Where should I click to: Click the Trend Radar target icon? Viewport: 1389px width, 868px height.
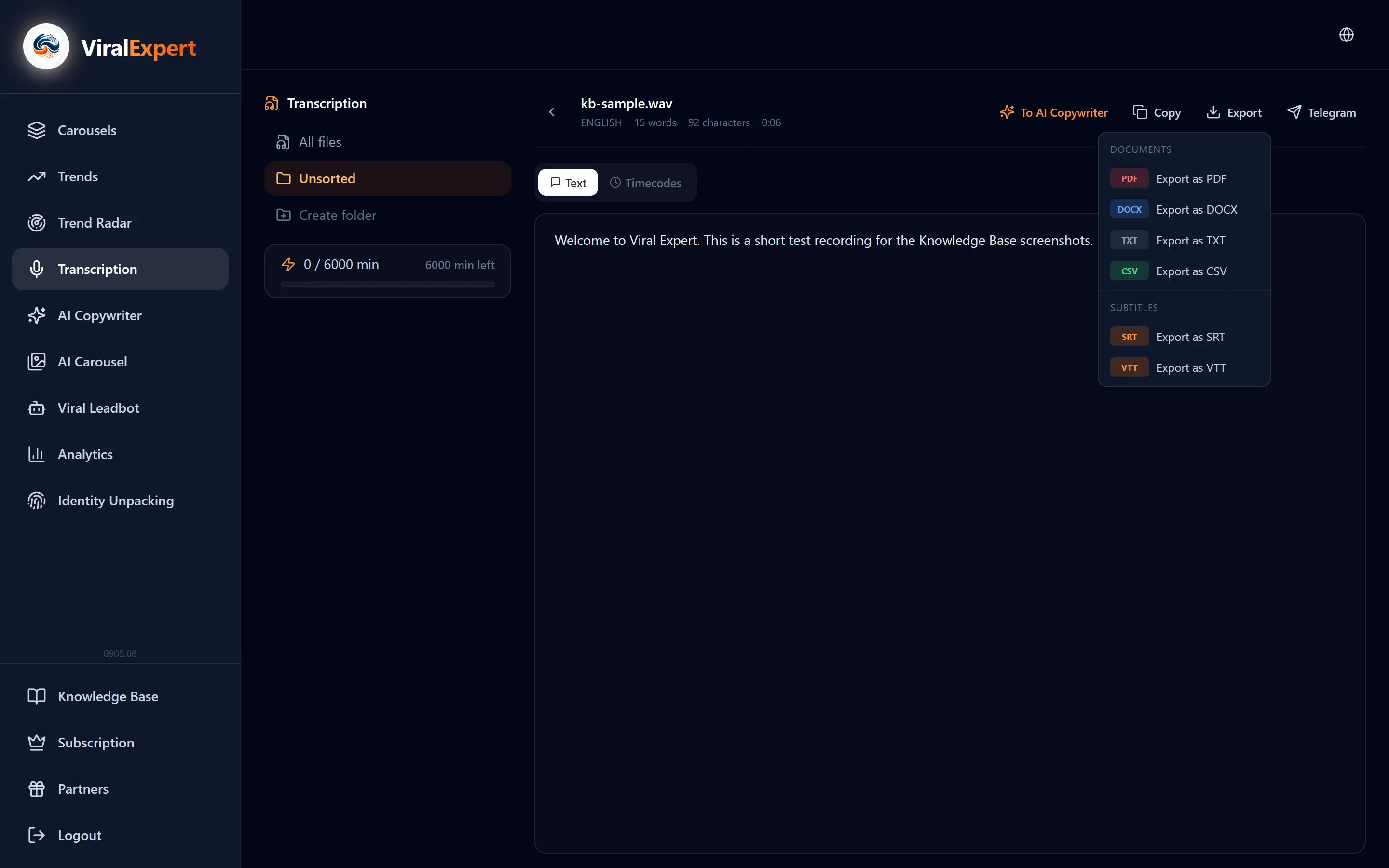click(37, 223)
